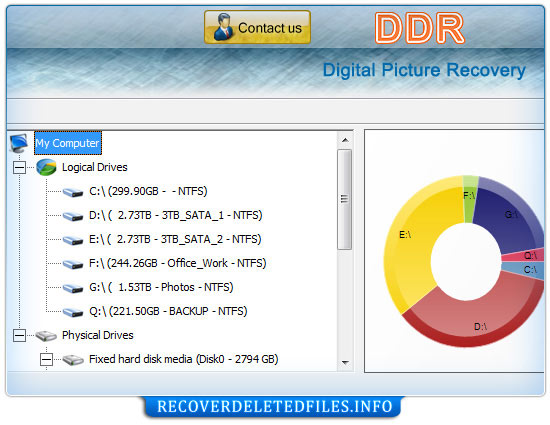Click the Physical Drives hard disk icon
550x425 pixels.
coord(46,336)
